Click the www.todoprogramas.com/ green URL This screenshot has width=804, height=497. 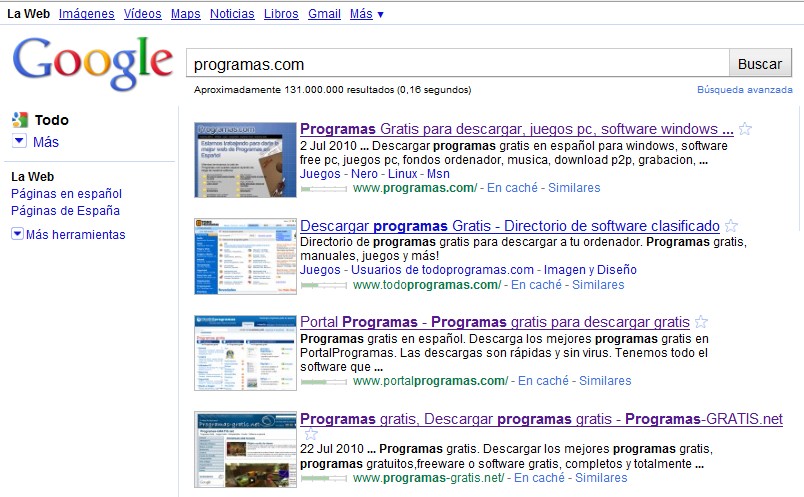click(427, 285)
